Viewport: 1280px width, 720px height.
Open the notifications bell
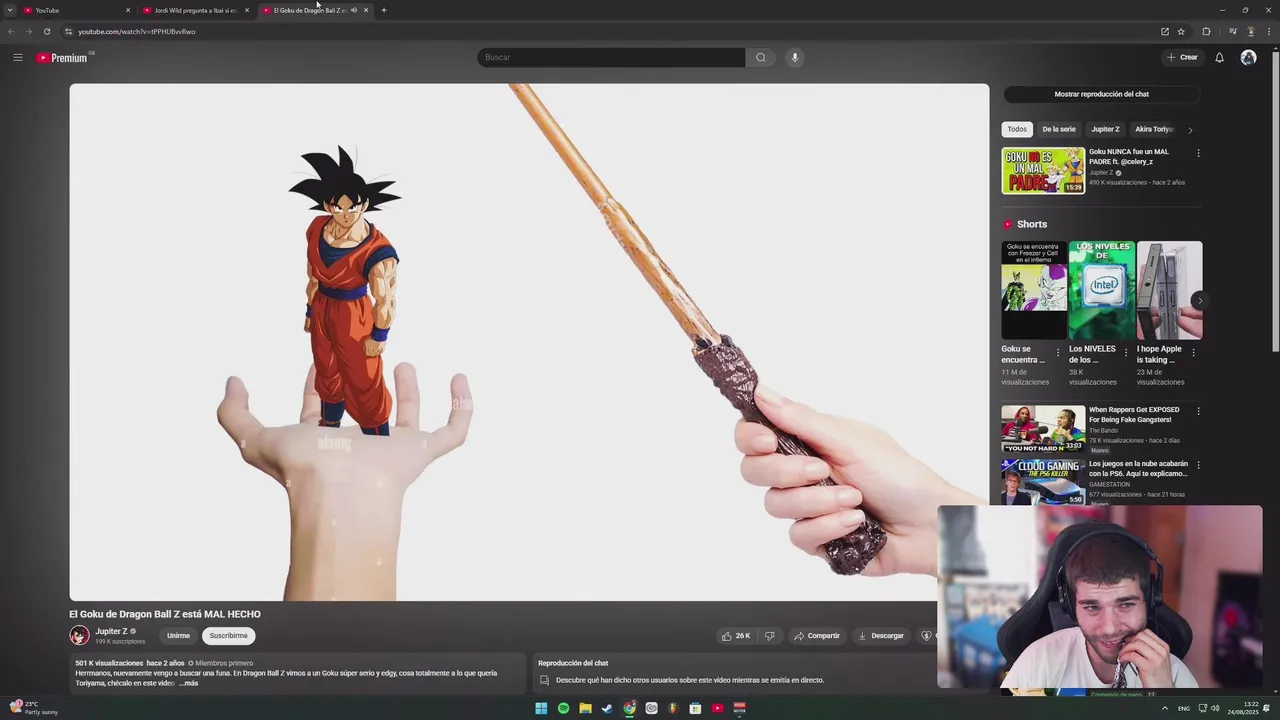pos(1219,57)
